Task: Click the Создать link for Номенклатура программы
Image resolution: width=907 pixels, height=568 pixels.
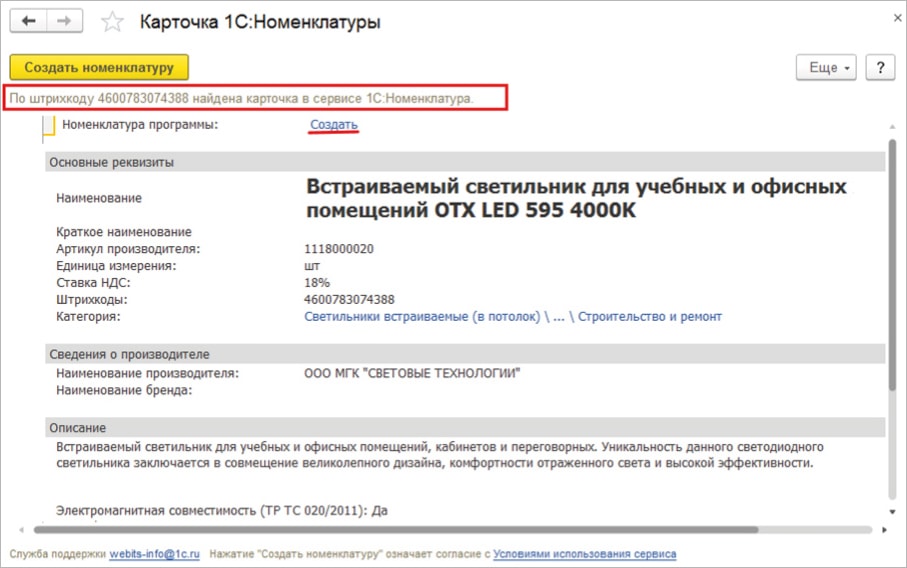Action: click(333, 125)
